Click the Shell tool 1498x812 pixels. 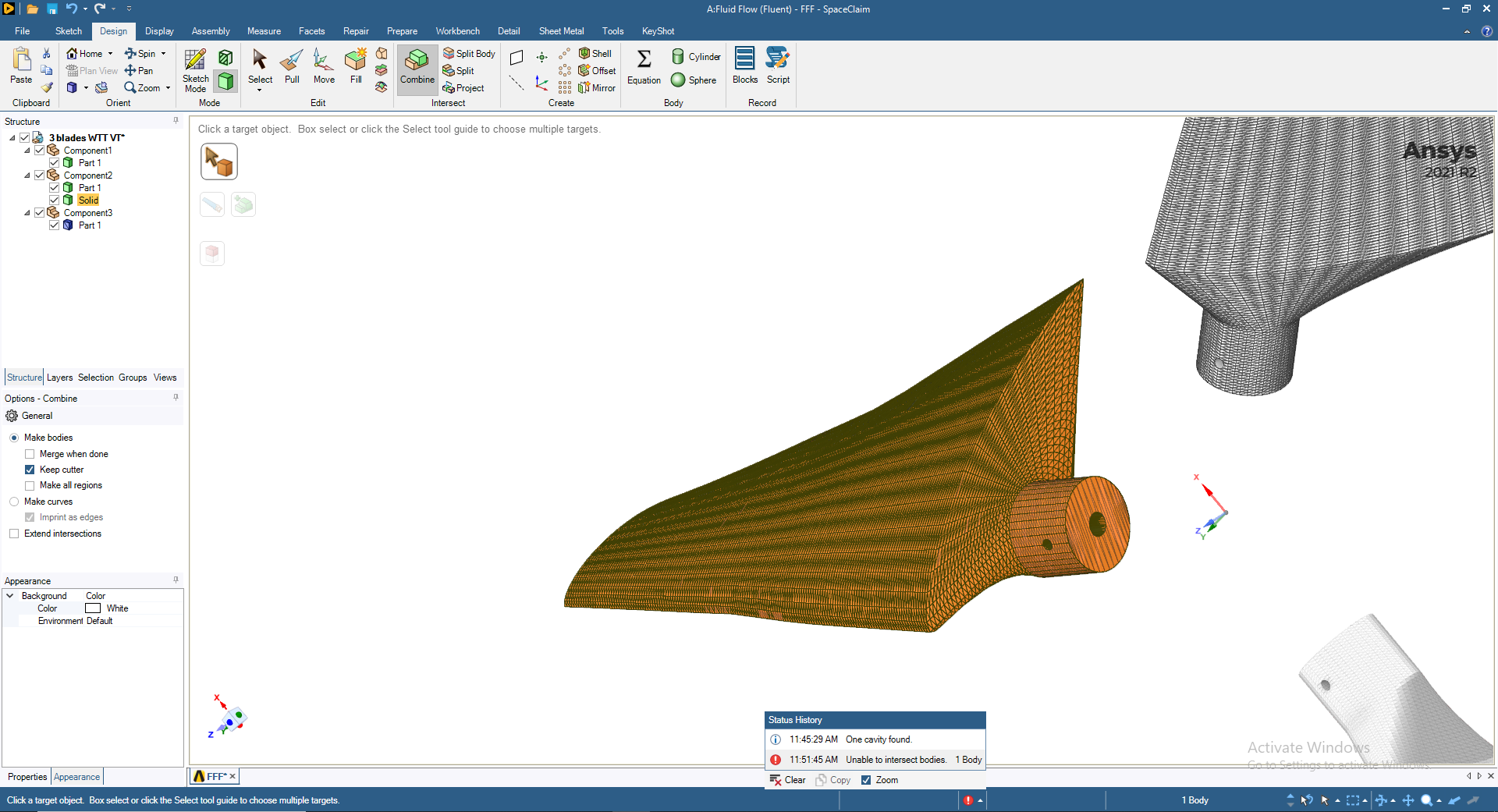(595, 54)
